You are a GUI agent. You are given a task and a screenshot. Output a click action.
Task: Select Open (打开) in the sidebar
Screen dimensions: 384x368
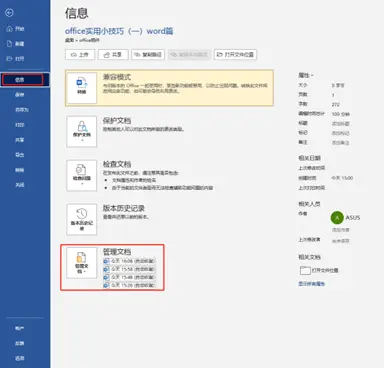tap(15, 59)
